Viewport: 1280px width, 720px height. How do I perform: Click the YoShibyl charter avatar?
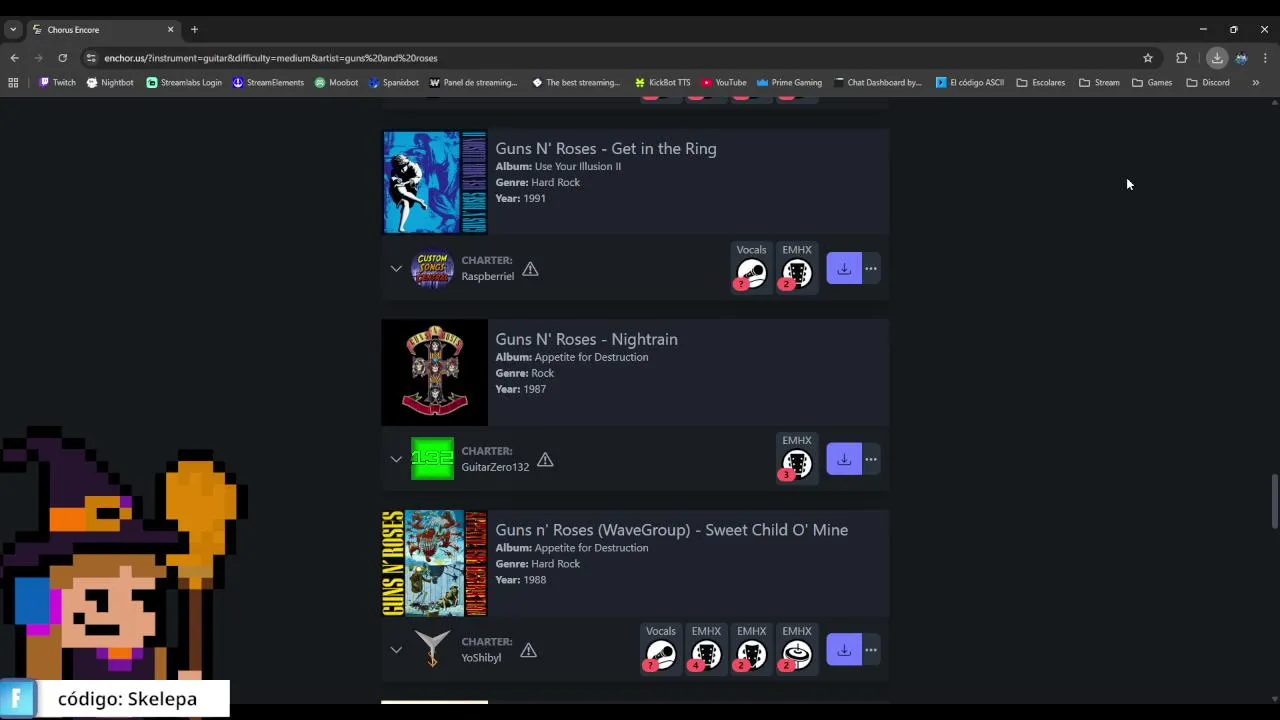[x=432, y=650]
